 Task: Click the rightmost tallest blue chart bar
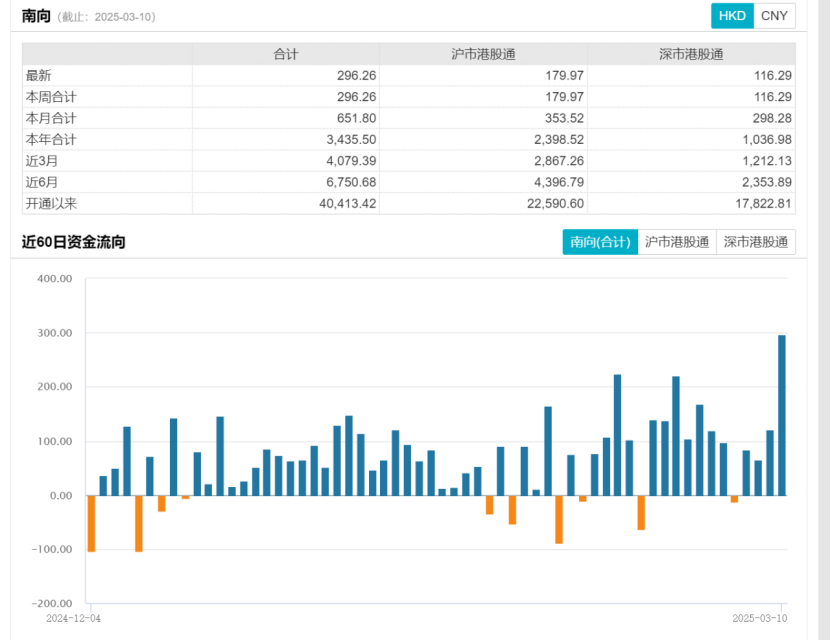(782, 415)
